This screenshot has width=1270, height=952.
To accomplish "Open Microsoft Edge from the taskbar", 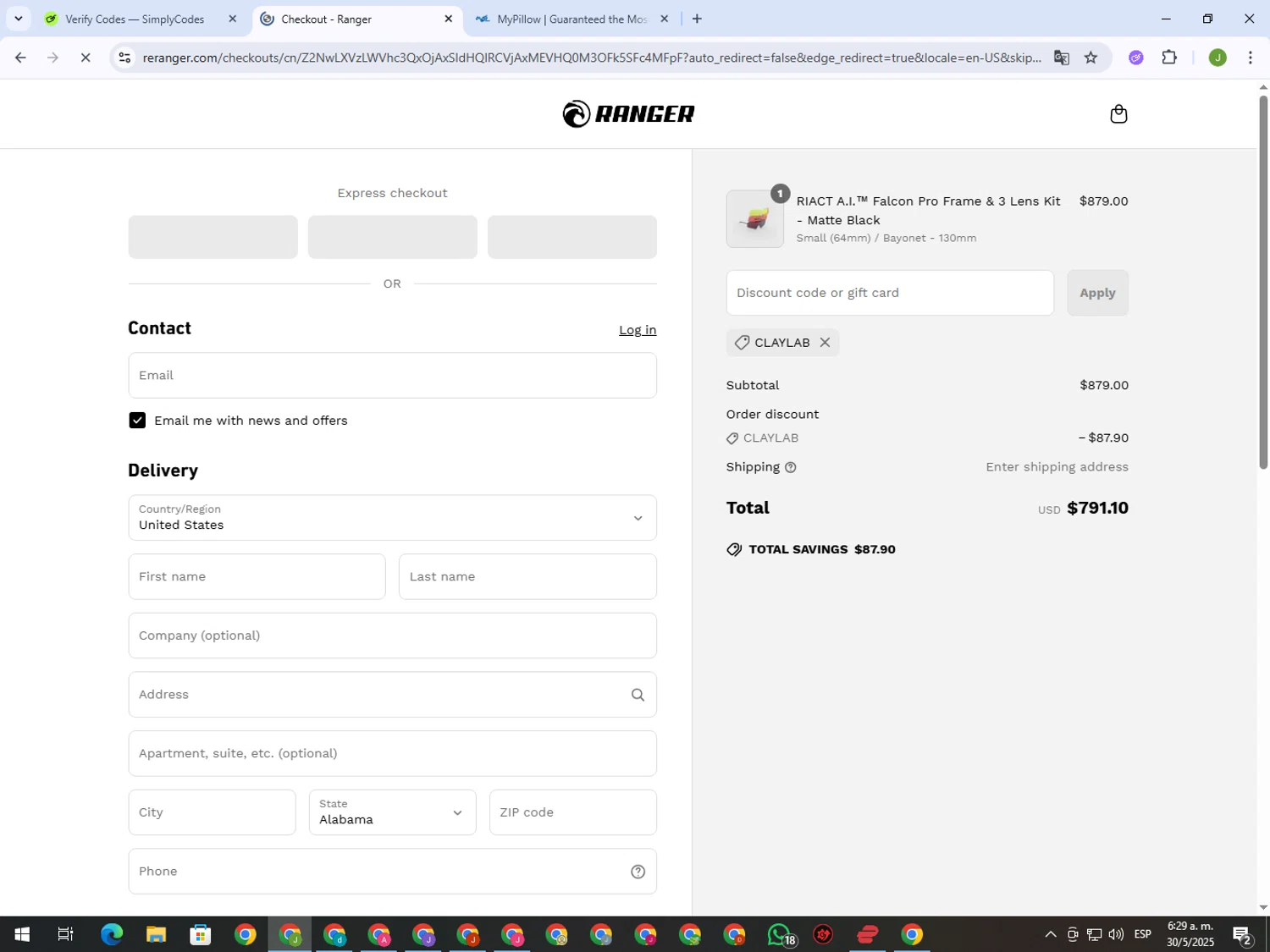I will point(112,934).
